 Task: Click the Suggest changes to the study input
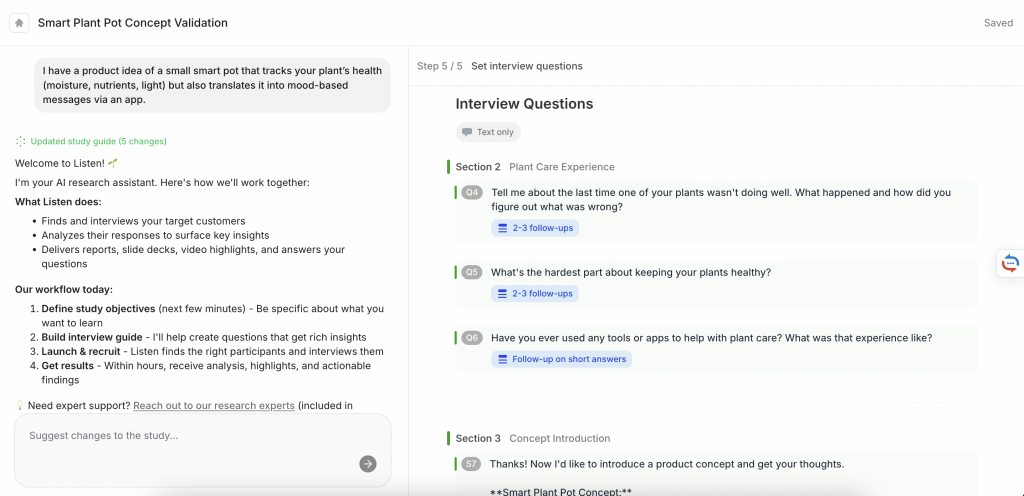tap(190, 436)
